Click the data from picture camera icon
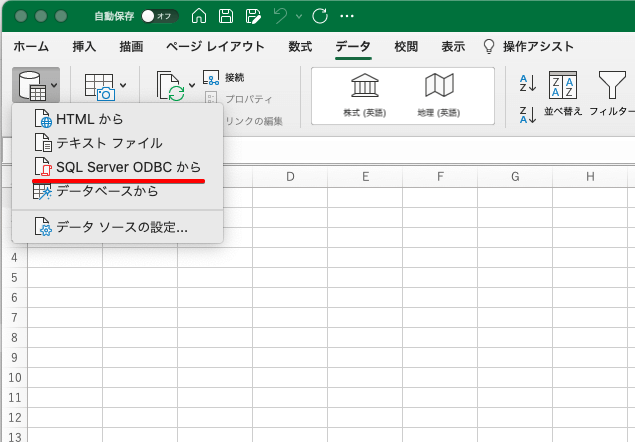The height and width of the screenshot is (442, 635). tap(100, 86)
